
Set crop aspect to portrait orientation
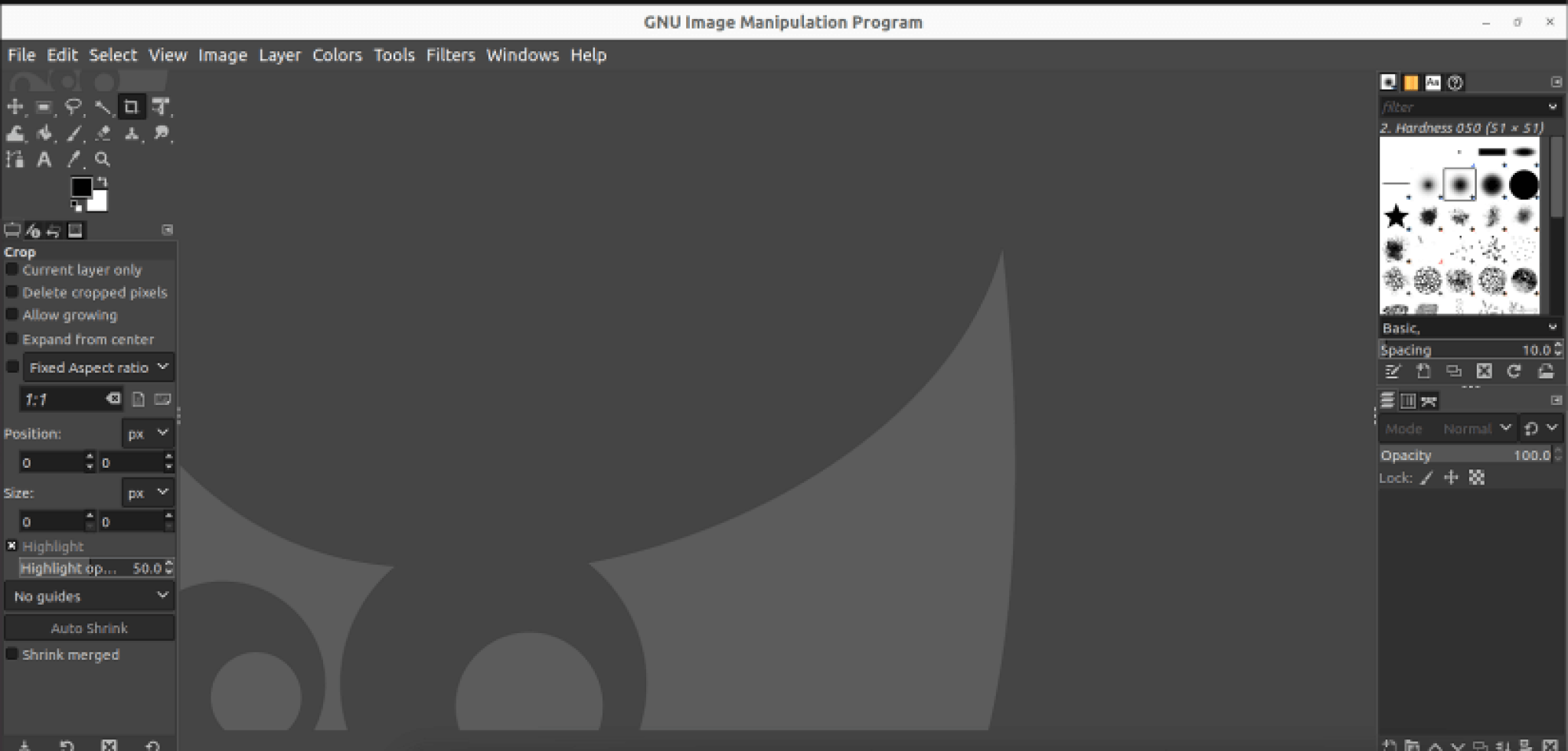pos(139,399)
